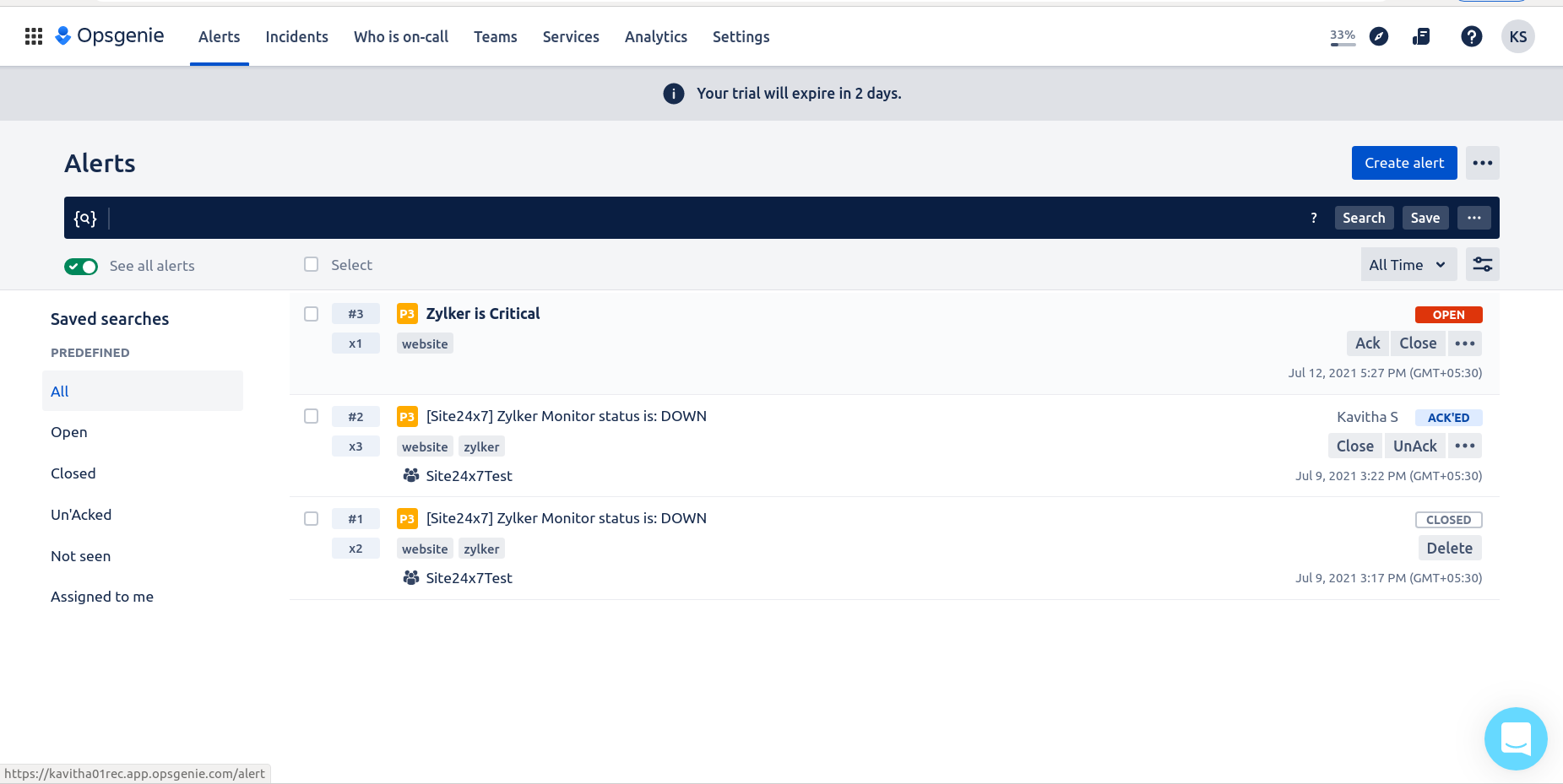The height and width of the screenshot is (784, 1563).
Task: Open the more options menu on alert #2
Action: [x=1464, y=446]
